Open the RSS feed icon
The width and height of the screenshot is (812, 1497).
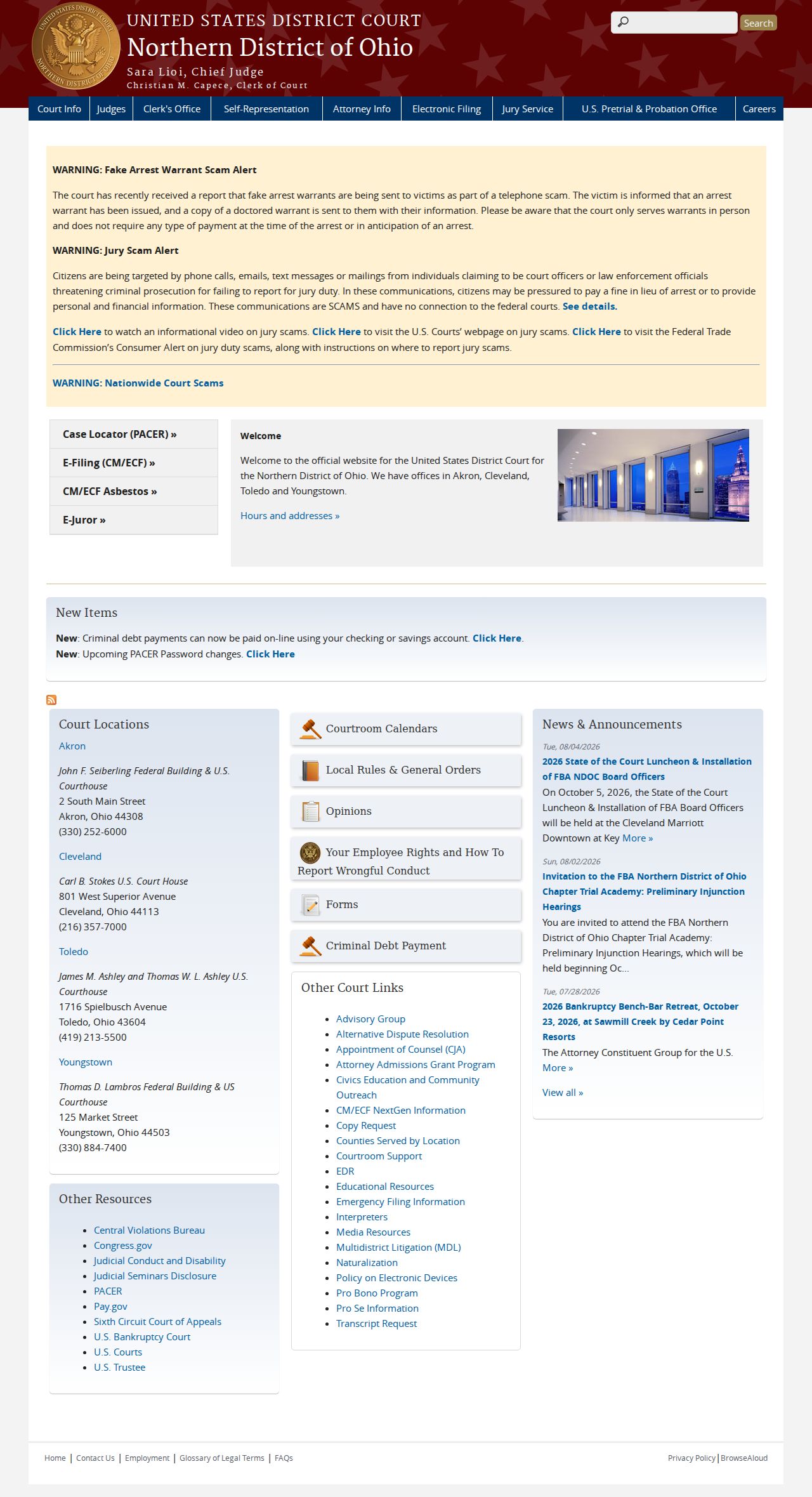tap(51, 700)
